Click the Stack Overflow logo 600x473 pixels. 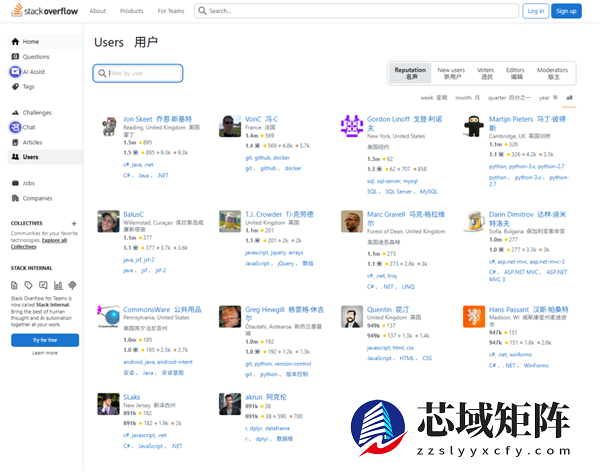pyautogui.click(x=44, y=11)
